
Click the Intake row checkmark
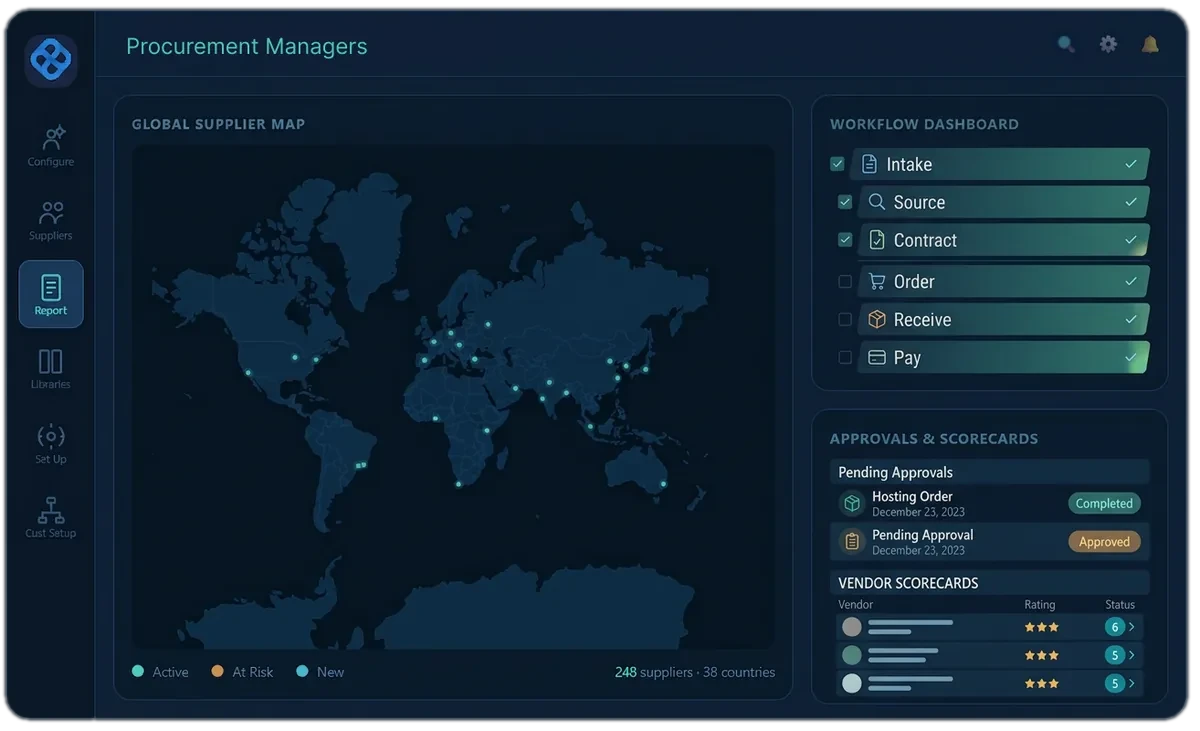point(1131,164)
